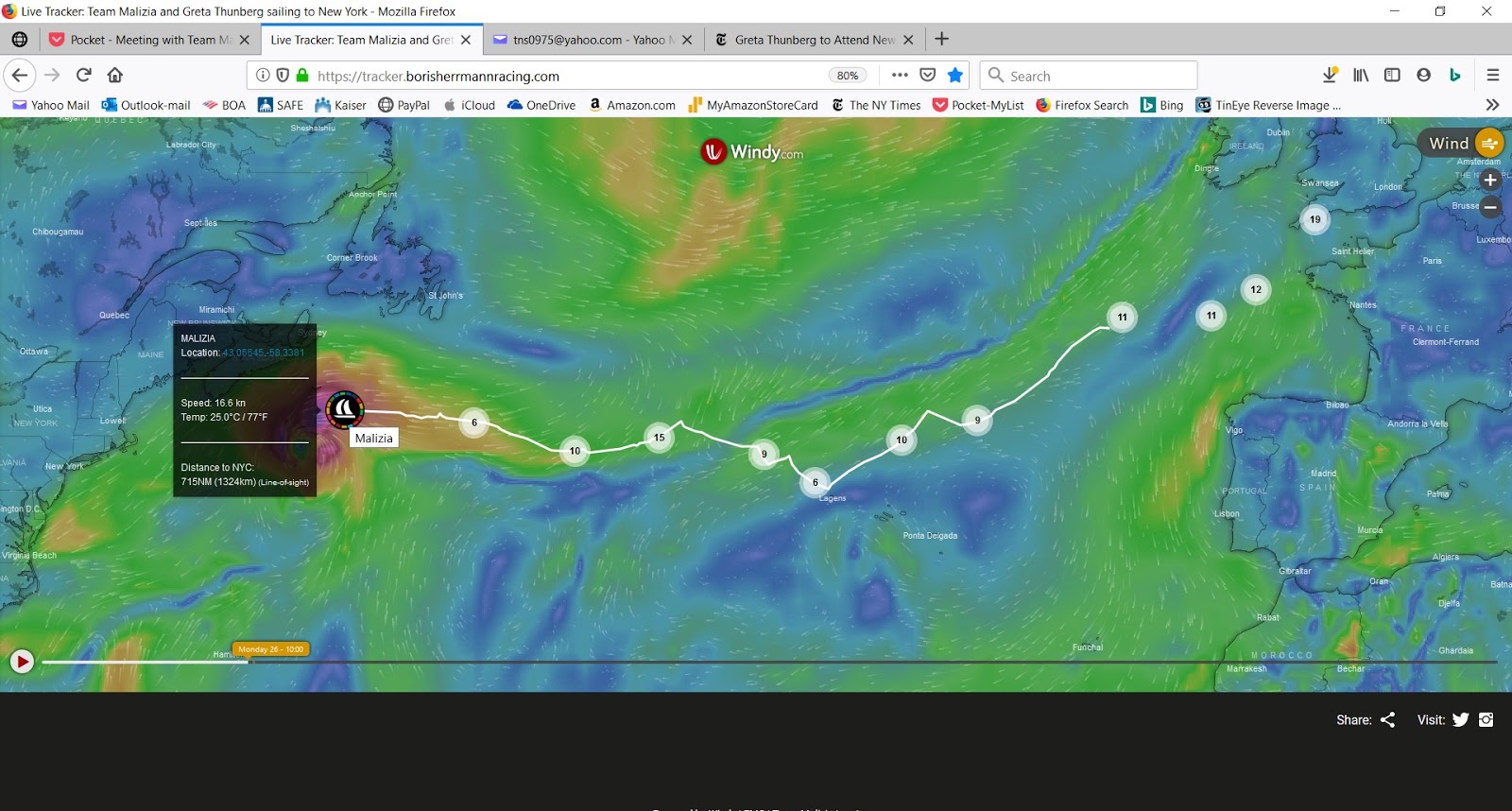
Task: Open the pinned globe tab
Action: (20, 40)
